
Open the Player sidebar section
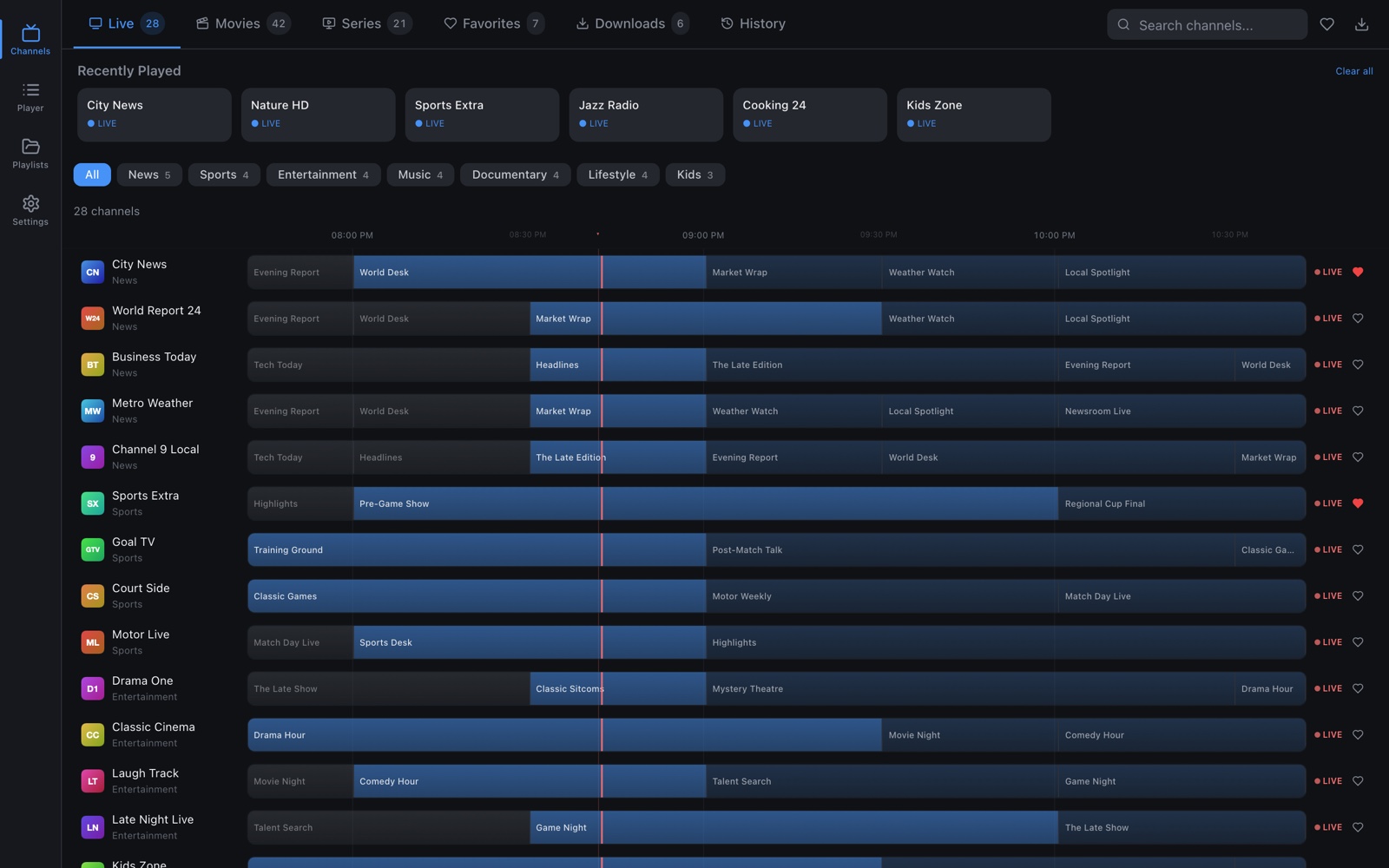[x=30, y=97]
